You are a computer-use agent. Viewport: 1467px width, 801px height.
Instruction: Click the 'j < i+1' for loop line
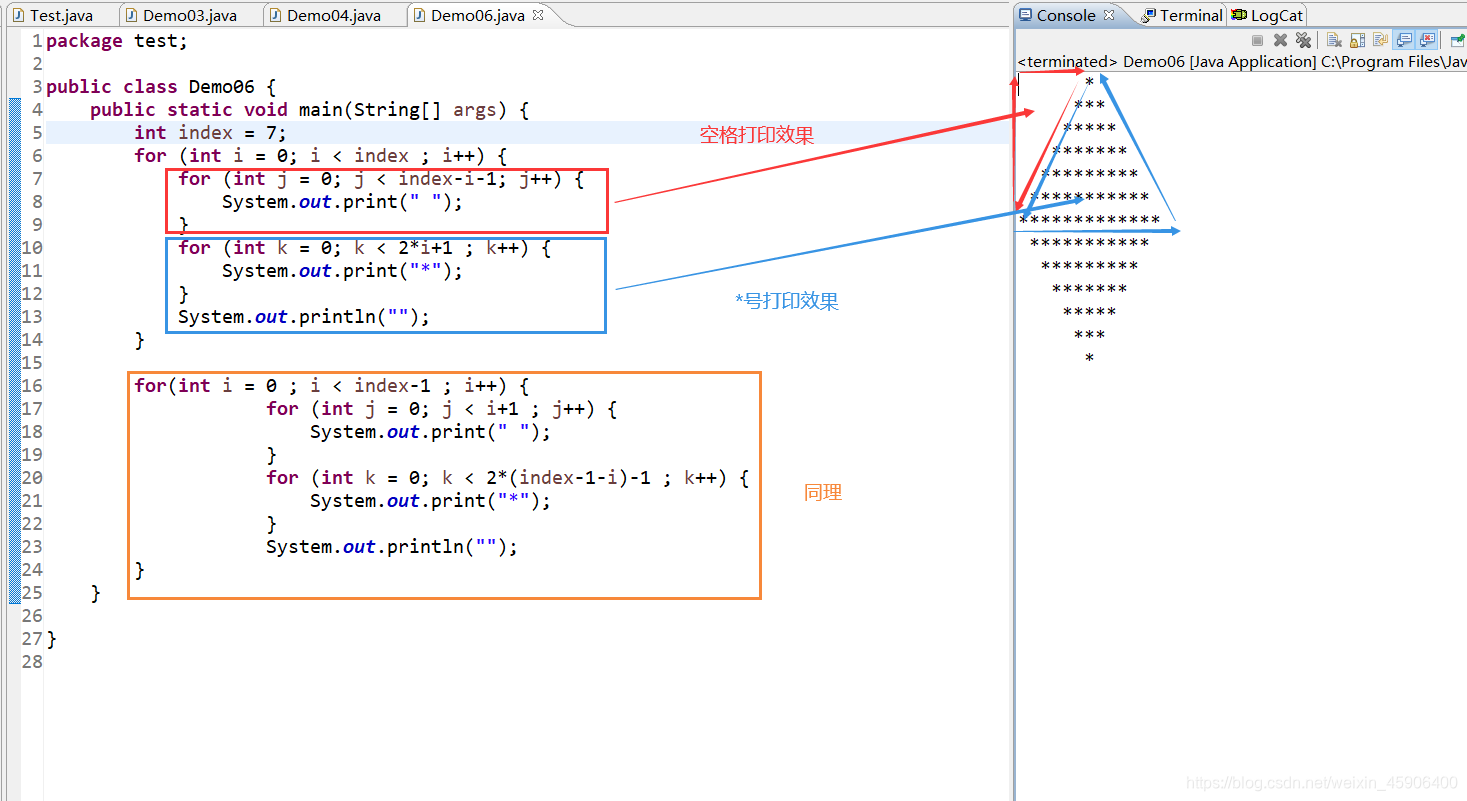point(442,409)
